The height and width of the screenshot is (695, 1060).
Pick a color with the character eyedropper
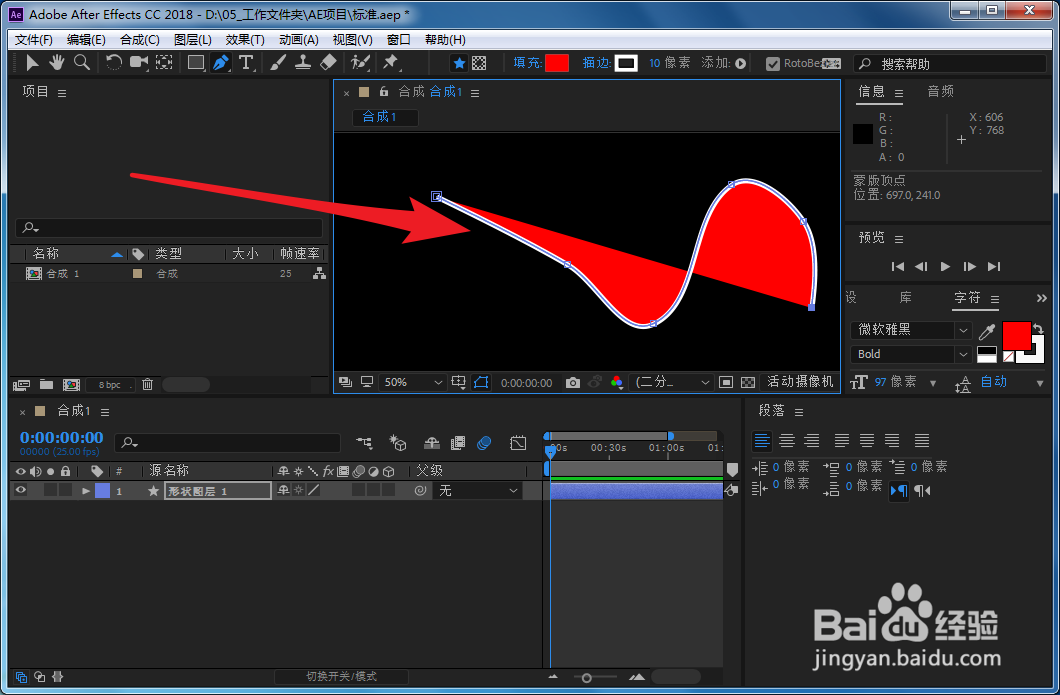987,331
